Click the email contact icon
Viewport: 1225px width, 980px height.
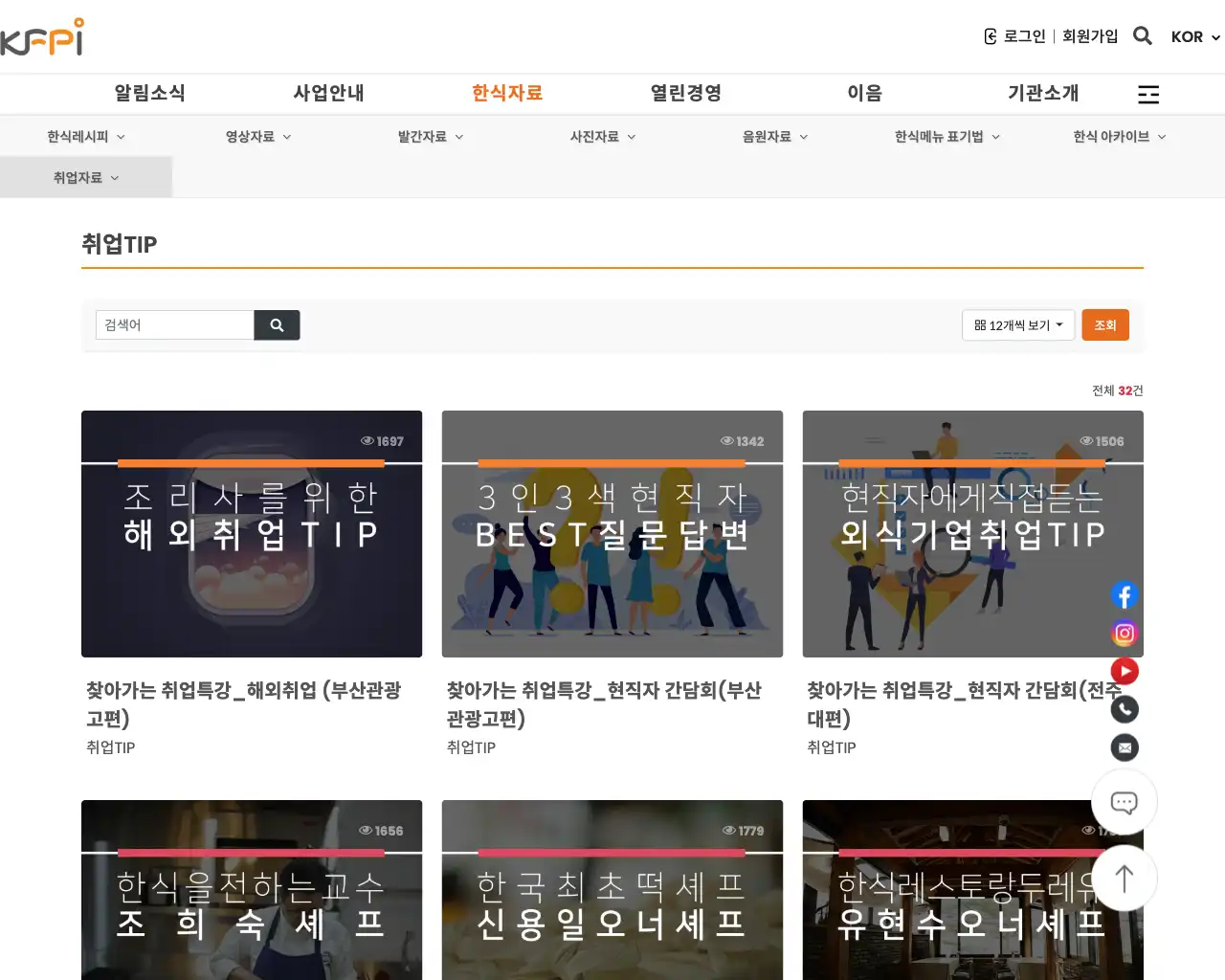[x=1124, y=746]
